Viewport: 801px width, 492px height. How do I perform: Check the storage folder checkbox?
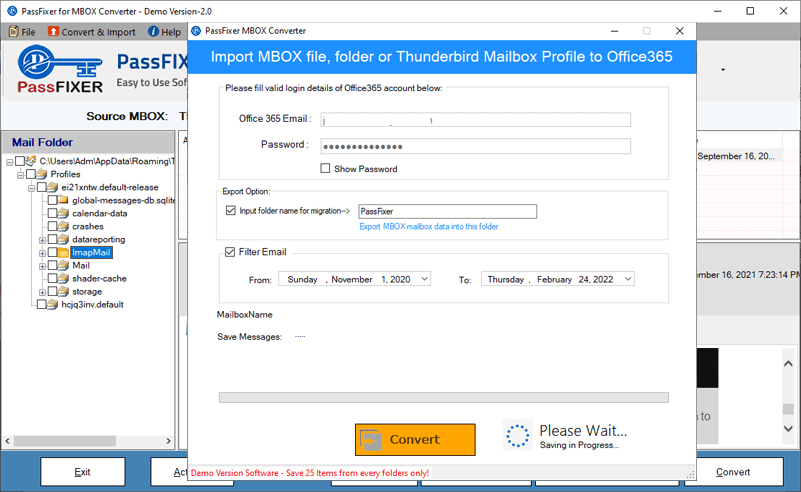52,292
